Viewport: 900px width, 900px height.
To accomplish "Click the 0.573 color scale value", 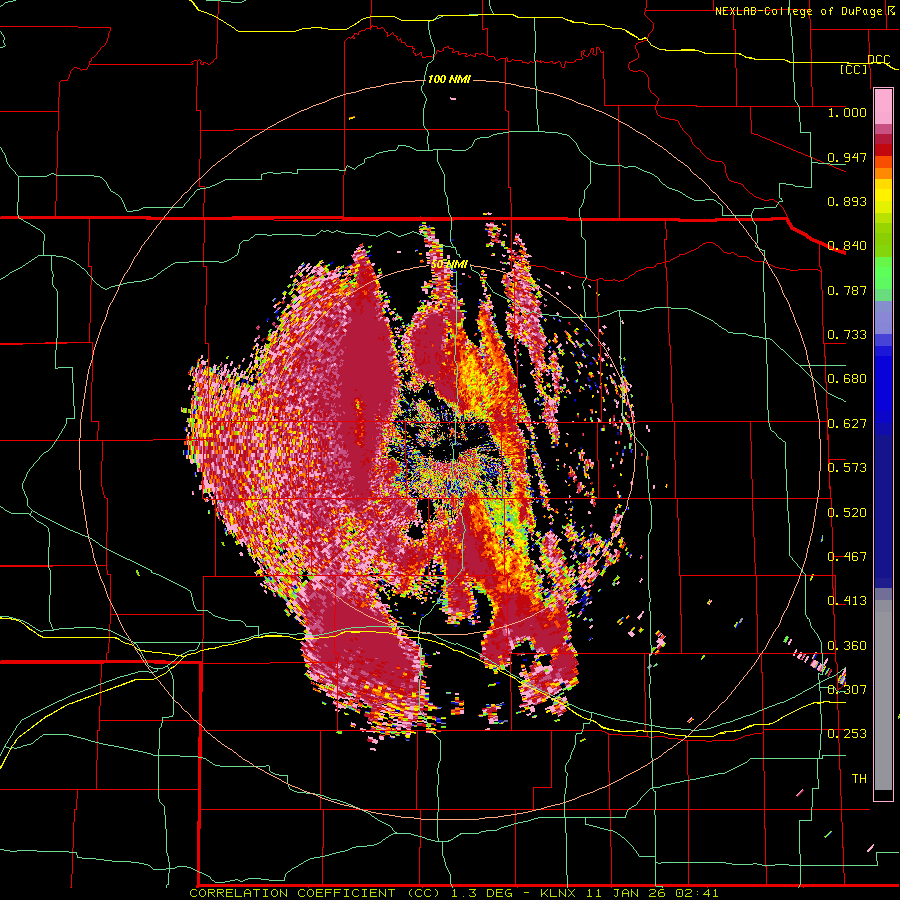I will (847, 468).
